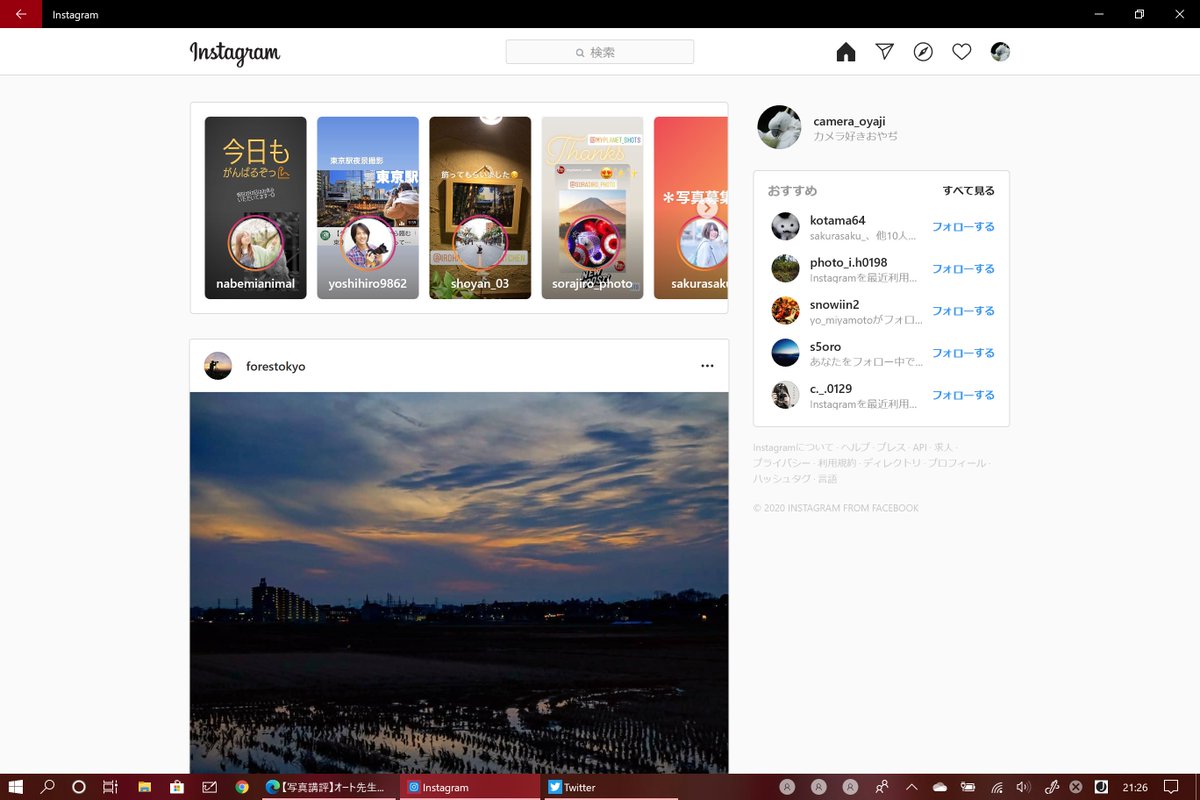Viewport: 1200px width, 800px height.
Task: Open more options on forestokyo post
Action: coord(707,366)
